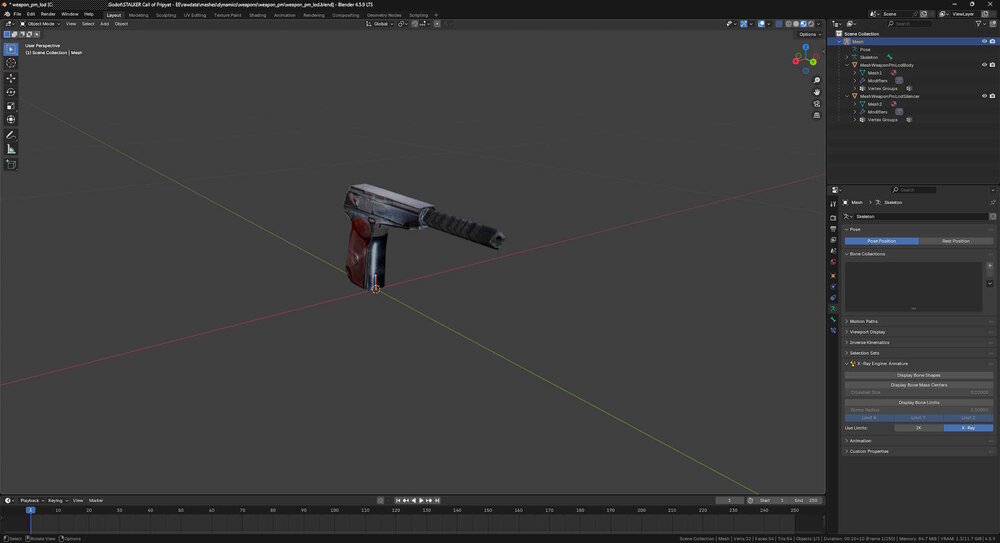The height and width of the screenshot is (543, 1000).
Task: Switch to the Modeling workspace tab
Action: [x=138, y=15]
